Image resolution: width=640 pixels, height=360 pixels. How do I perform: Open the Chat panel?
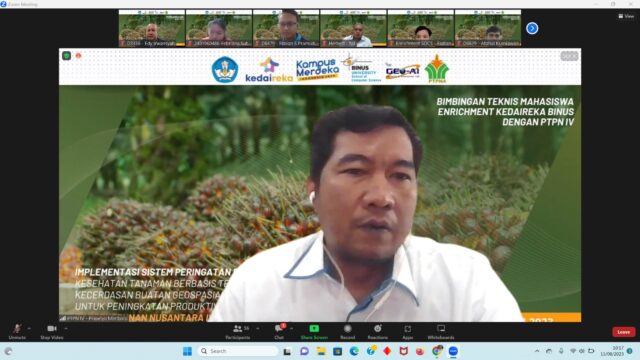280,331
